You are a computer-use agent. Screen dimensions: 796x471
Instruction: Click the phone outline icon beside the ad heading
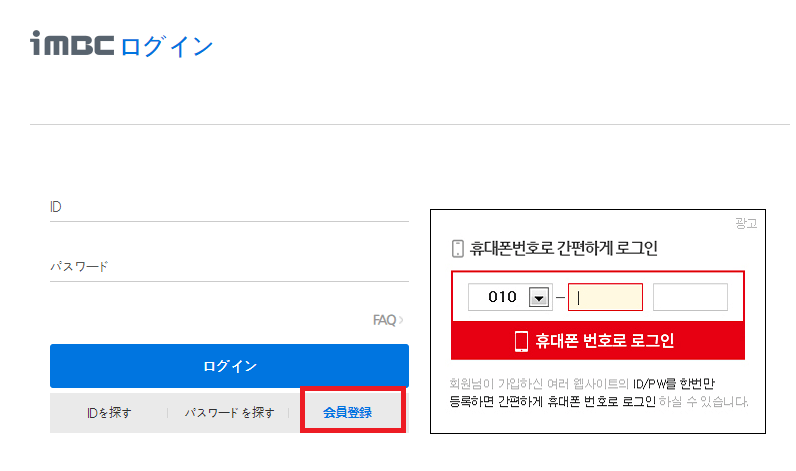click(457, 249)
